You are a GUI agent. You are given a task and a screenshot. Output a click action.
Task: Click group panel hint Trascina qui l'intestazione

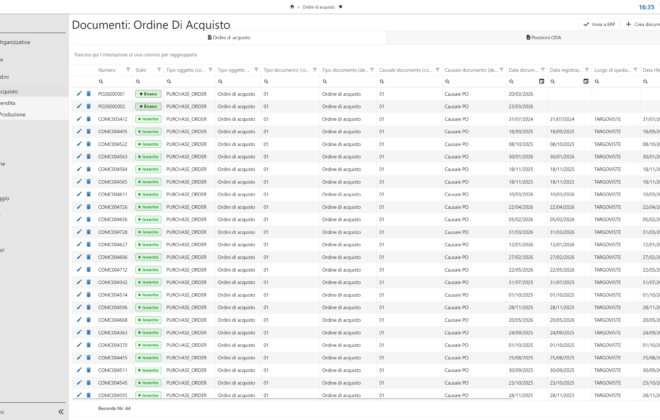click(136, 55)
